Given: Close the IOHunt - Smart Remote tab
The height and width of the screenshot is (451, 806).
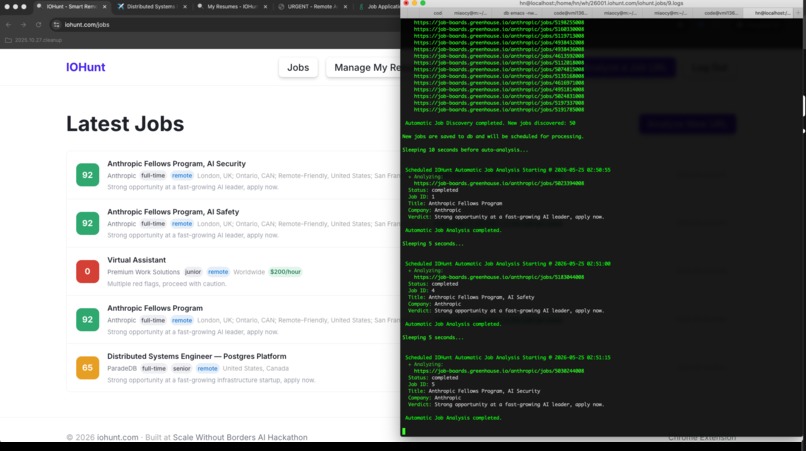Looking at the screenshot, I should (x=104, y=7).
